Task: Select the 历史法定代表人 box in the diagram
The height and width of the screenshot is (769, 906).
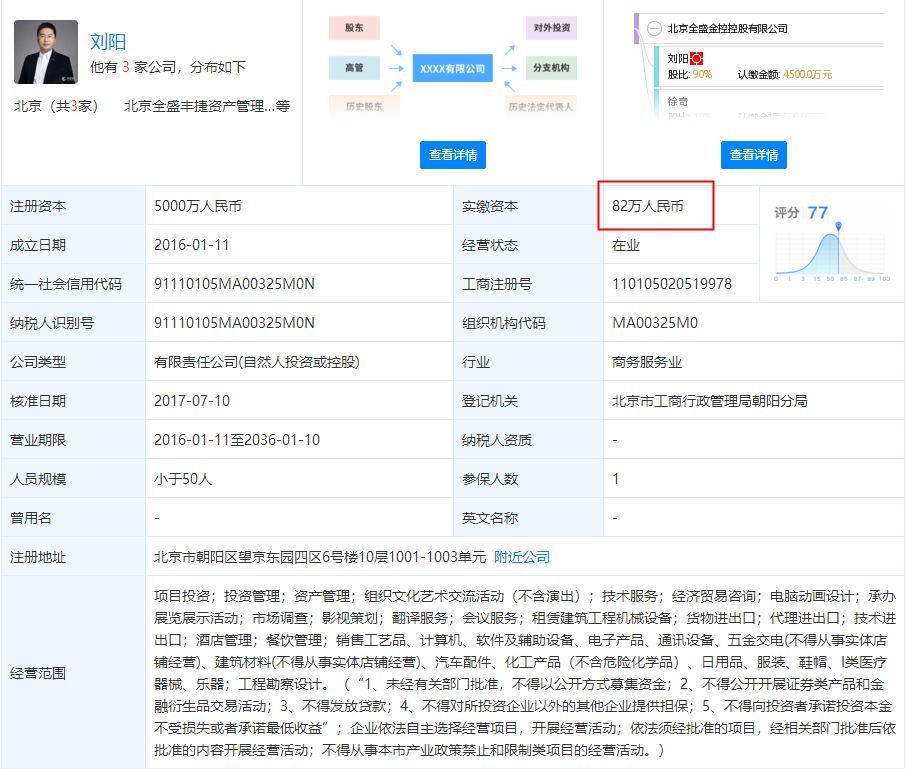Action: click(x=540, y=106)
